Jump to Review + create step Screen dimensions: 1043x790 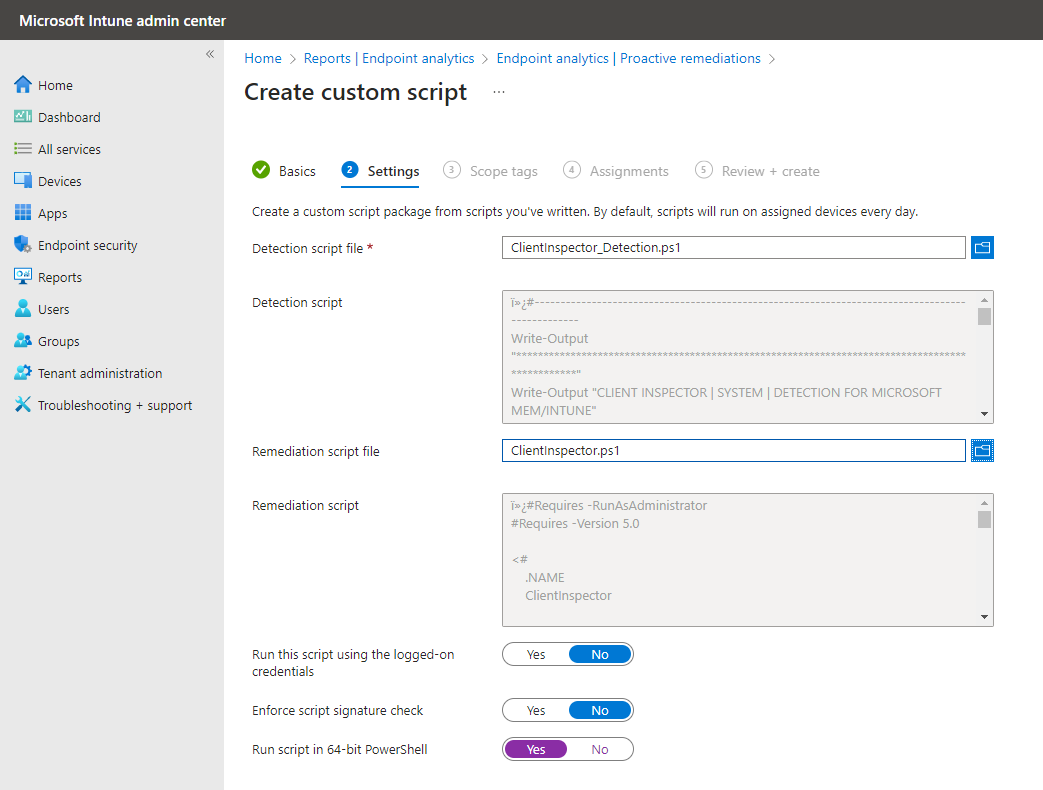[x=757, y=171]
